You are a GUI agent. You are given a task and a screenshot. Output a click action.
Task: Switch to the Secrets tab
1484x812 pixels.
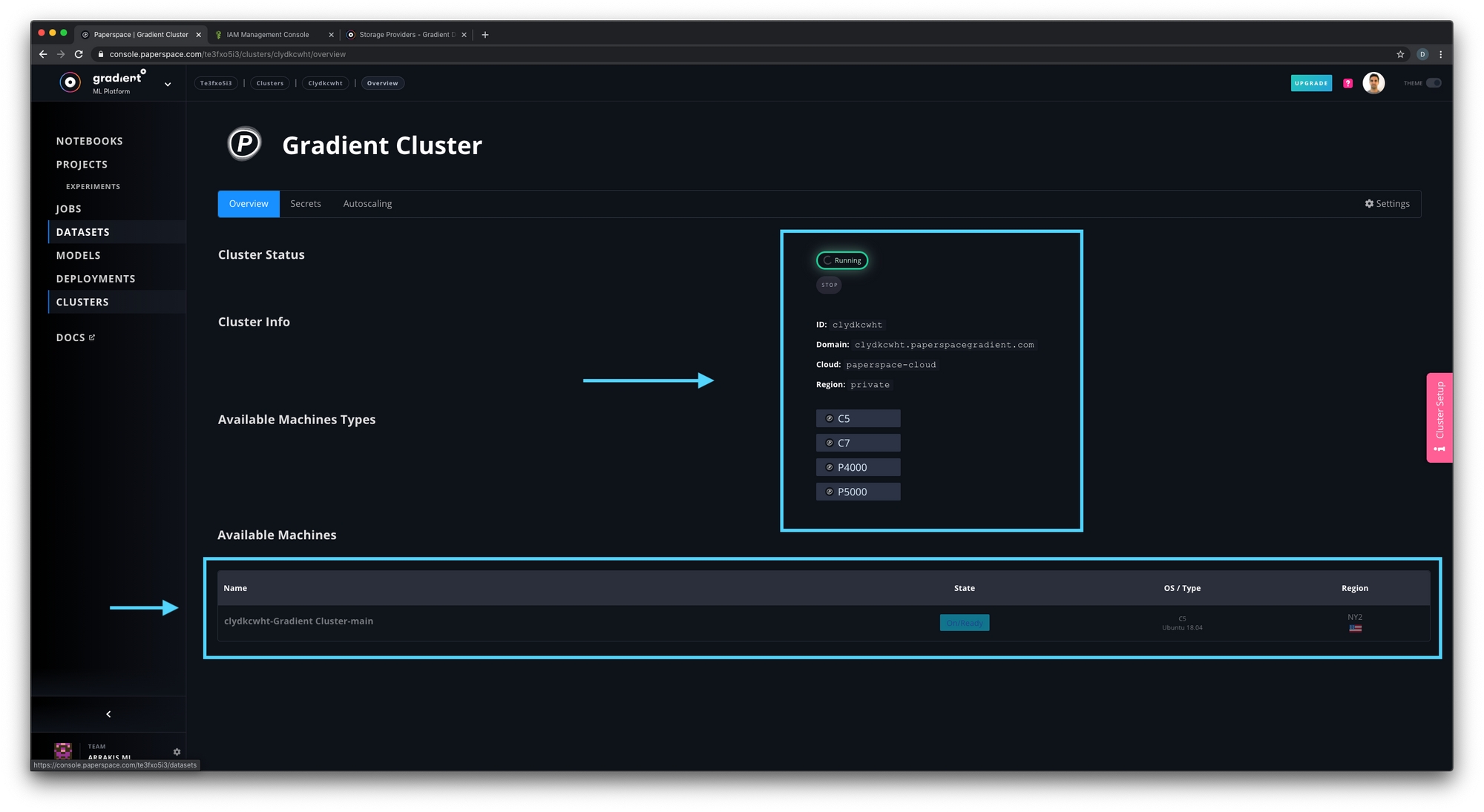point(305,204)
